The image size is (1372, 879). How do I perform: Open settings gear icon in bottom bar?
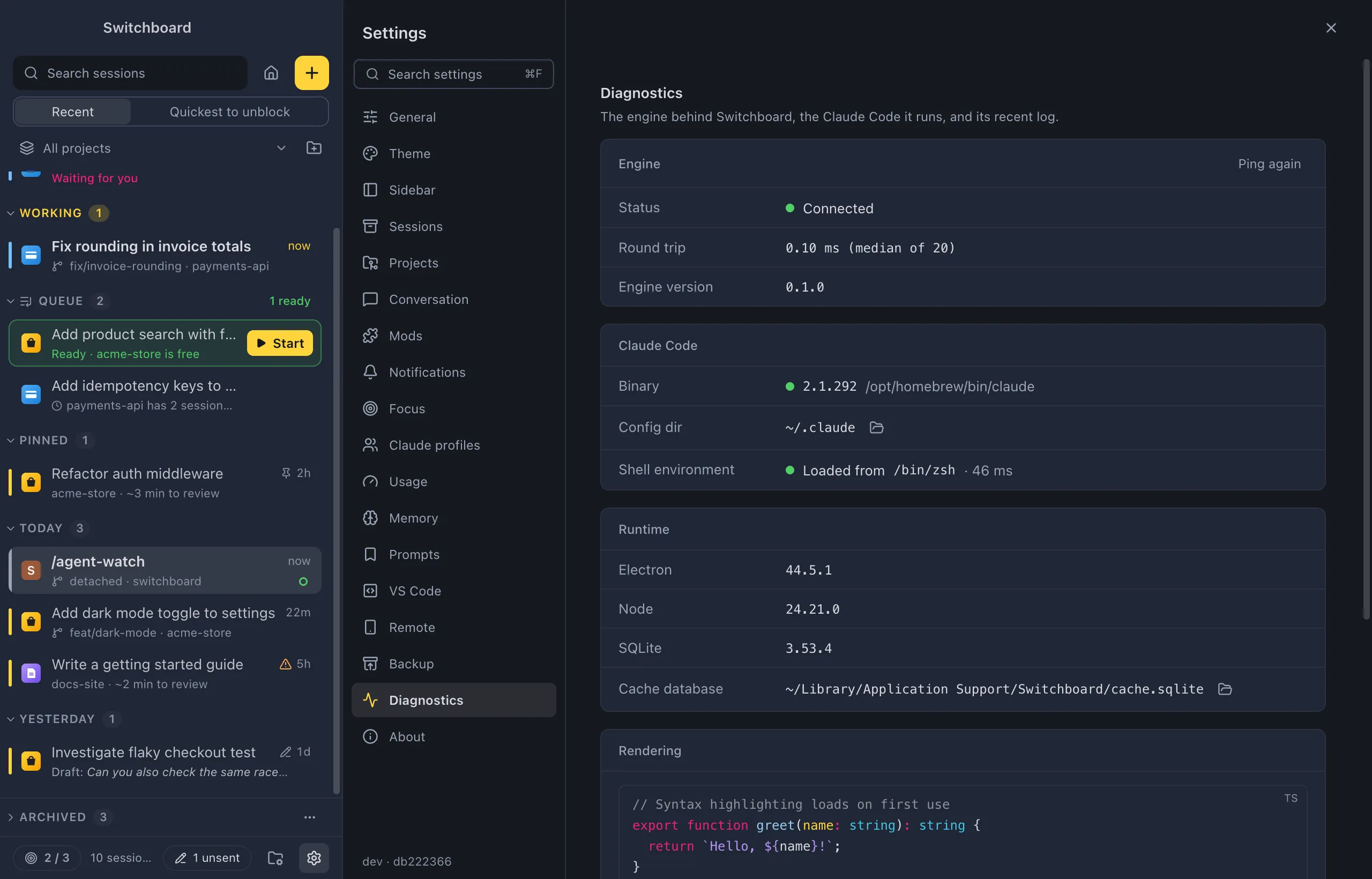[x=314, y=858]
